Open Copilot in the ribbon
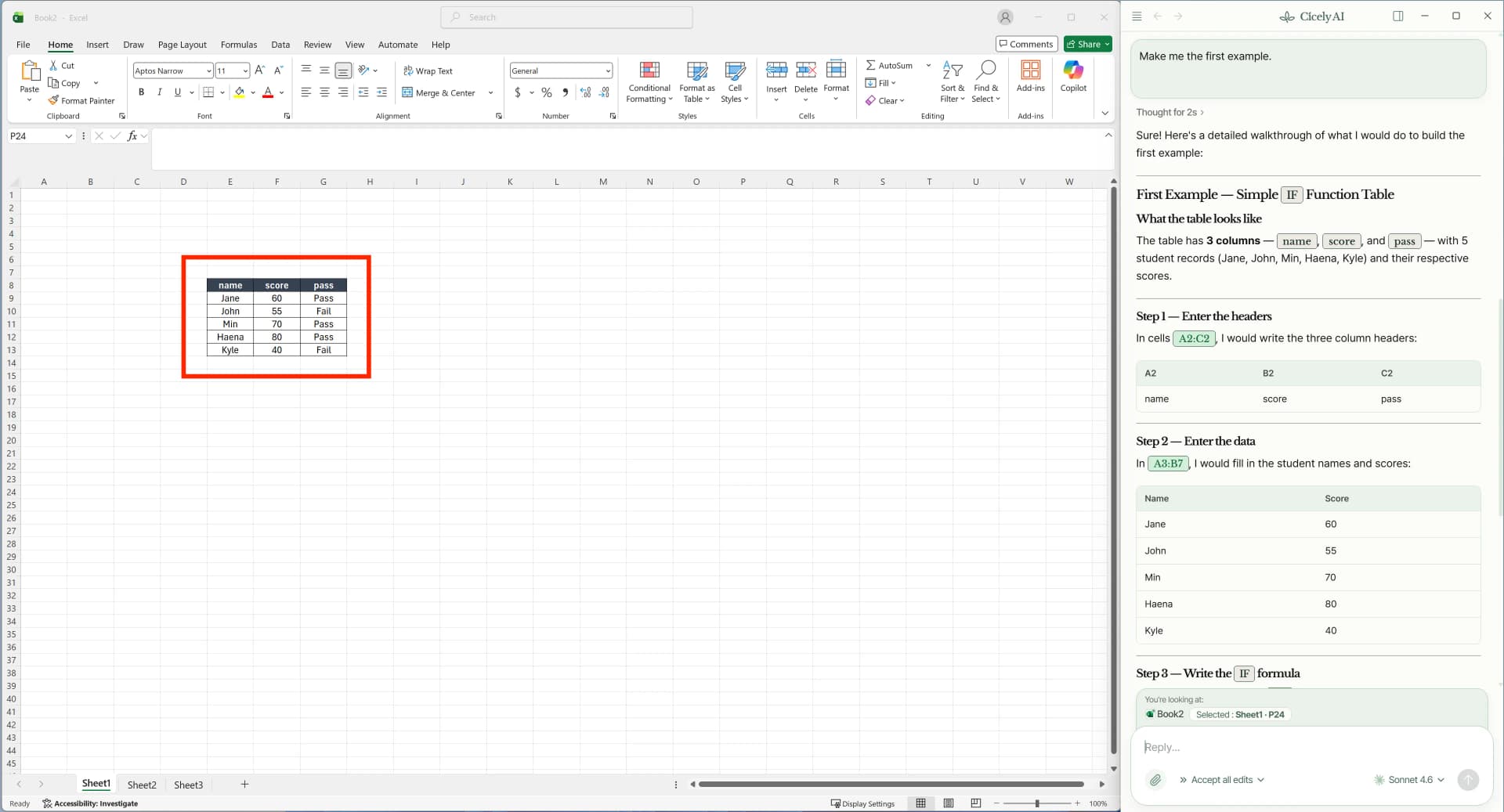Screen dimensions: 1504x812 tap(1072, 78)
